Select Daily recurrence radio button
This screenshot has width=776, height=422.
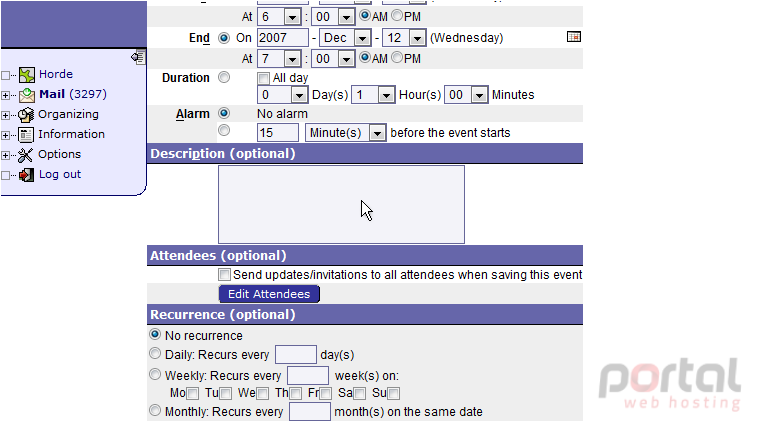click(155, 353)
